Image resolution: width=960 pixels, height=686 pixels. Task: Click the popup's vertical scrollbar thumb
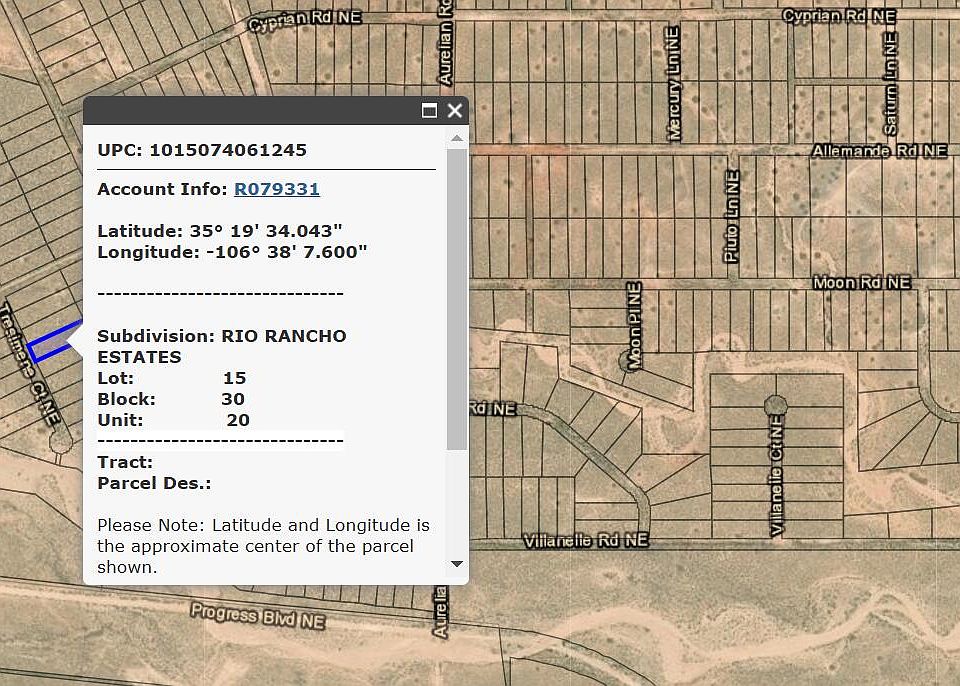(x=457, y=300)
